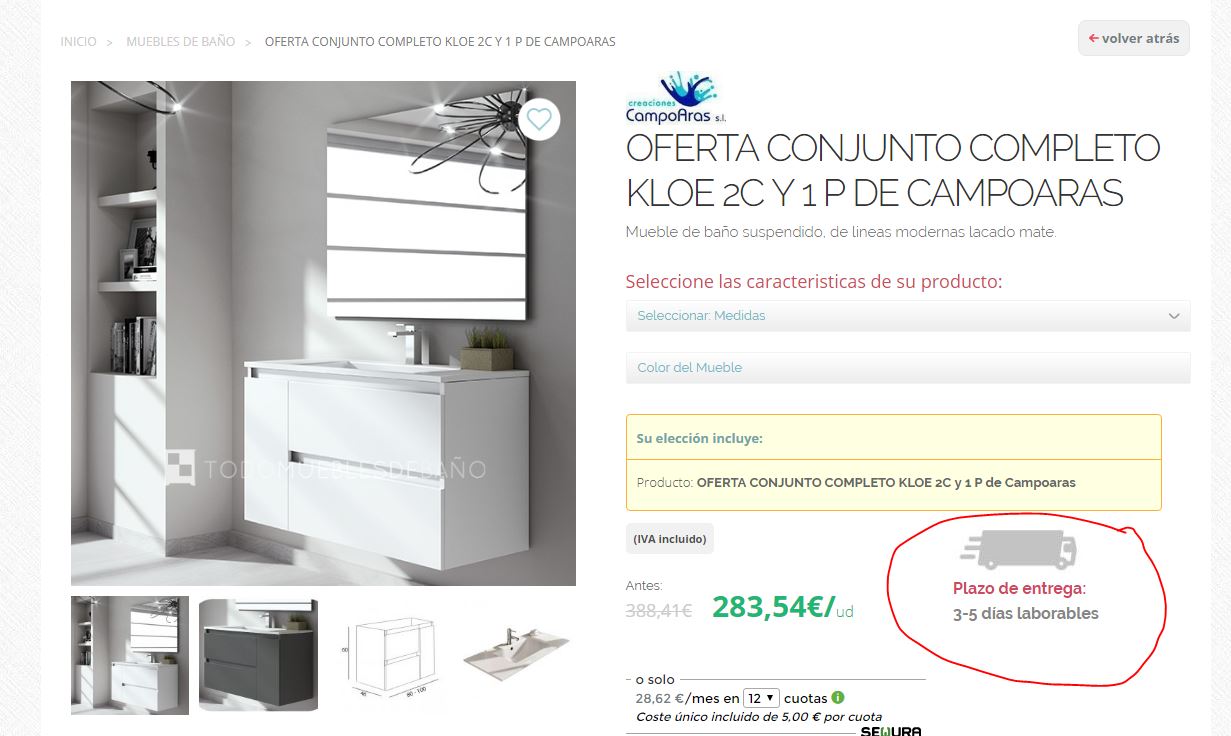The height and width of the screenshot is (736, 1231).
Task: Click the main product image
Action: coord(323,333)
